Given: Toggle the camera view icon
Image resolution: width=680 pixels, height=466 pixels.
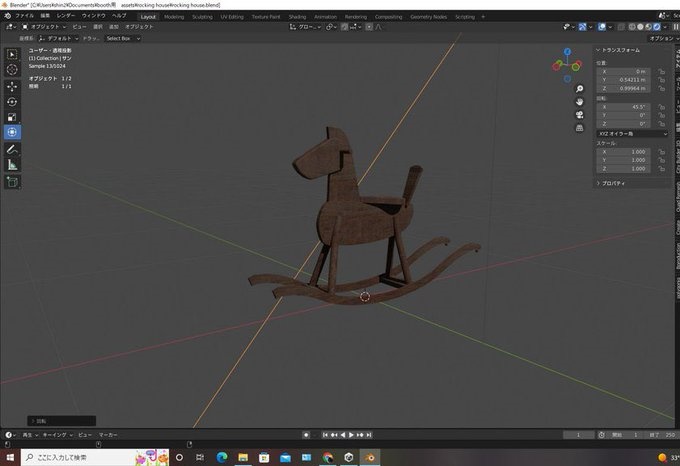Looking at the screenshot, I should [x=579, y=115].
